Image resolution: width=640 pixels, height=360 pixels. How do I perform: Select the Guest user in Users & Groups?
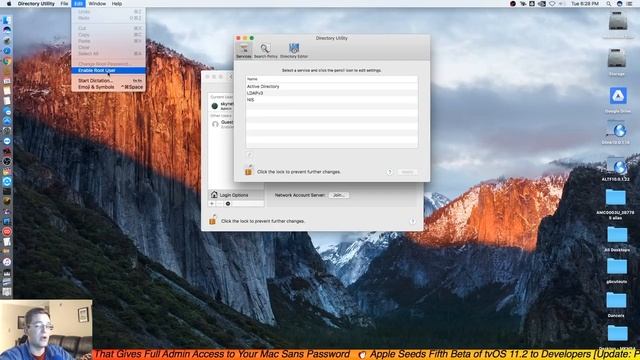(221, 124)
